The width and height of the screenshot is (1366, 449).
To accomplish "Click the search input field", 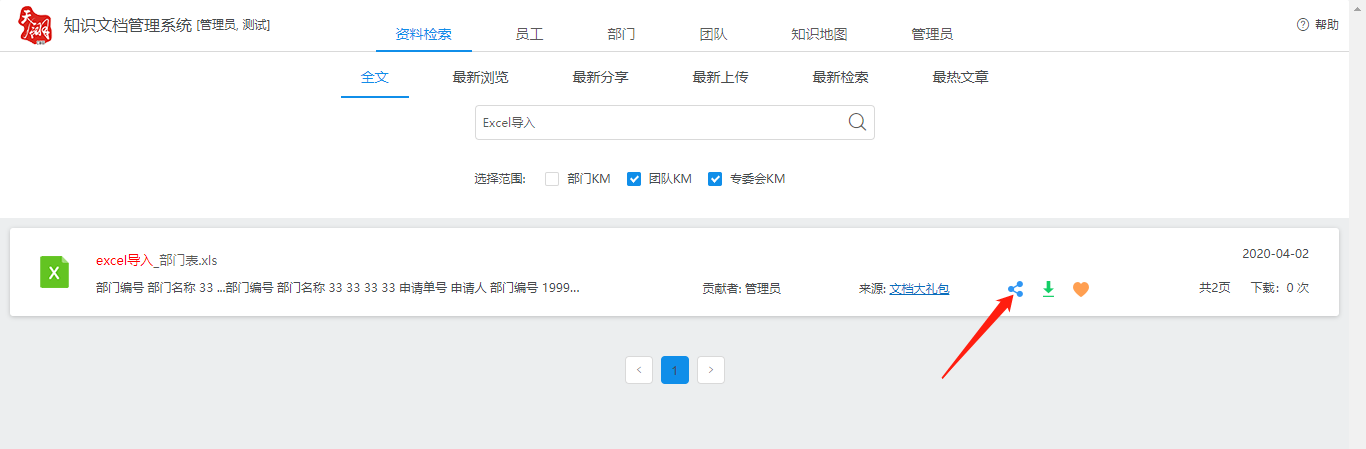I will tap(660, 123).
